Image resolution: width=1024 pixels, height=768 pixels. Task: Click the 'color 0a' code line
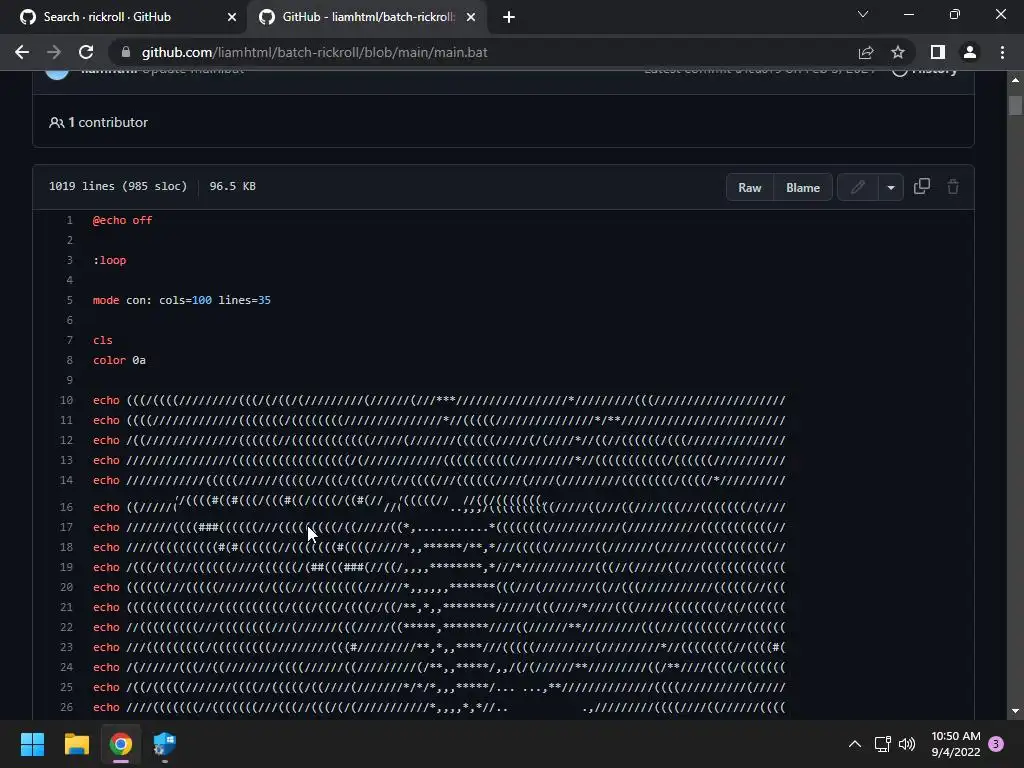(119, 360)
